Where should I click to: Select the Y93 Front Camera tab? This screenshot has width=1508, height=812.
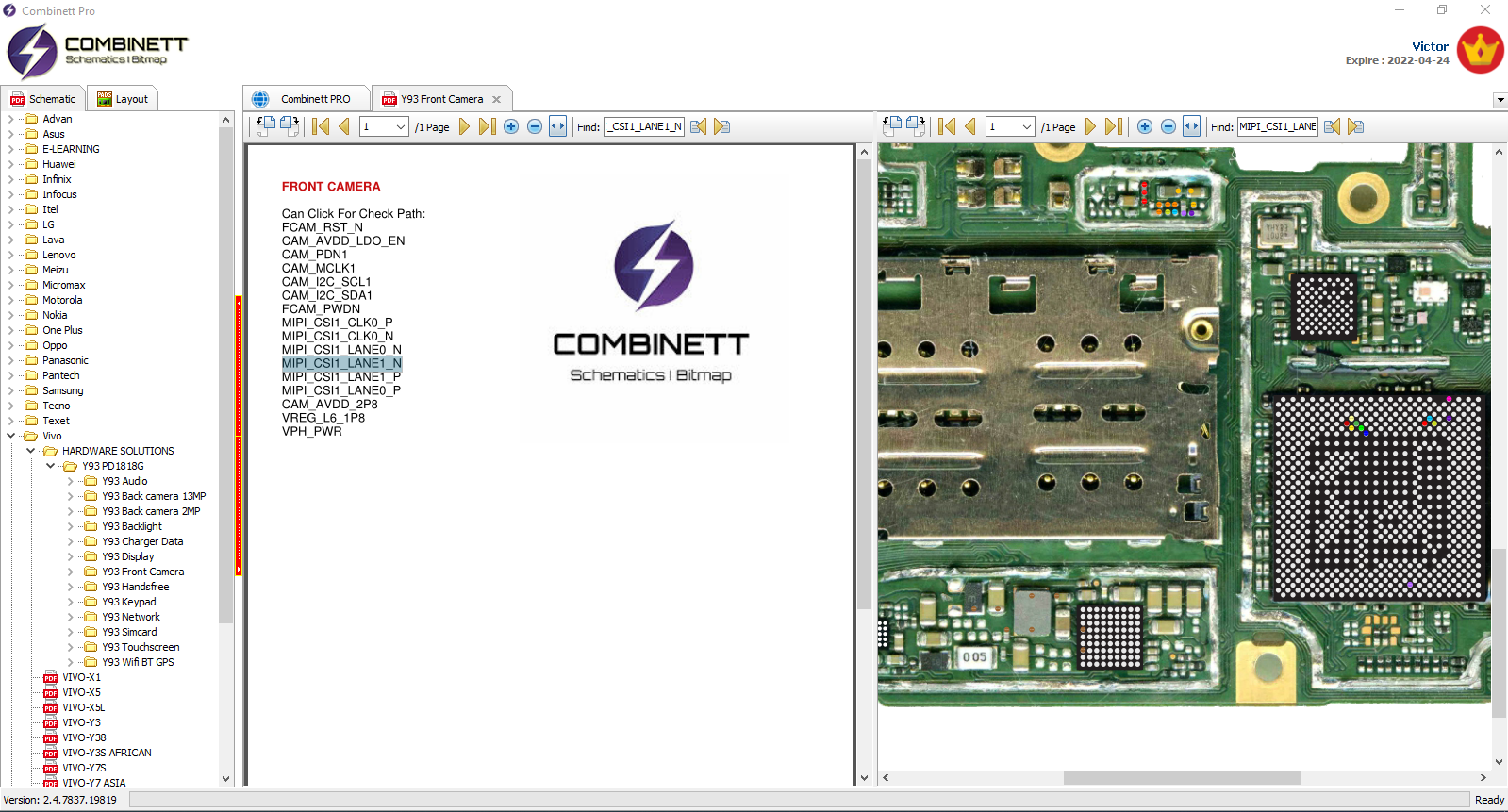coord(441,99)
